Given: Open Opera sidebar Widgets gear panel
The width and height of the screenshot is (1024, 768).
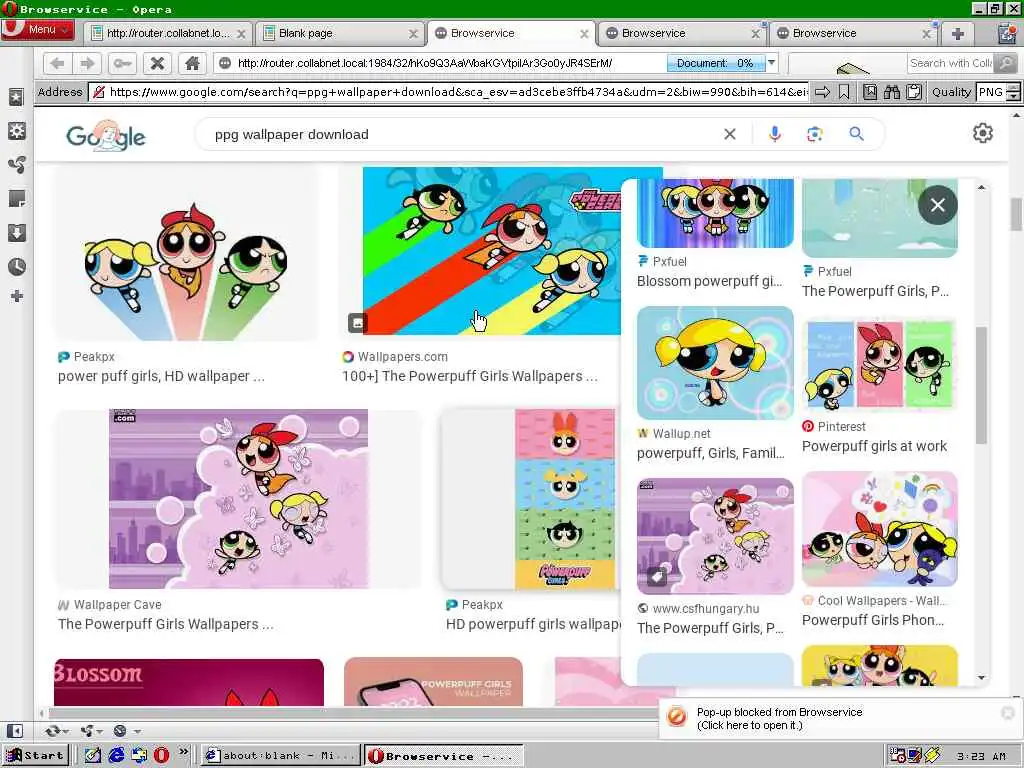Looking at the screenshot, I should click(16, 131).
